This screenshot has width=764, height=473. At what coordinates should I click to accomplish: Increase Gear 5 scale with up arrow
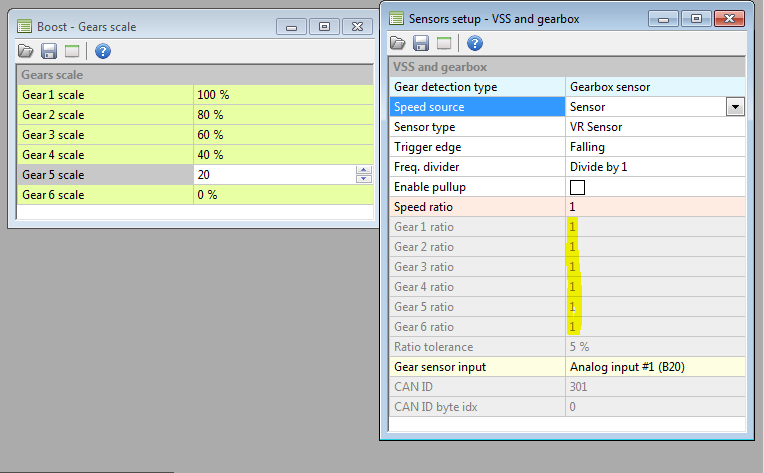(x=362, y=170)
